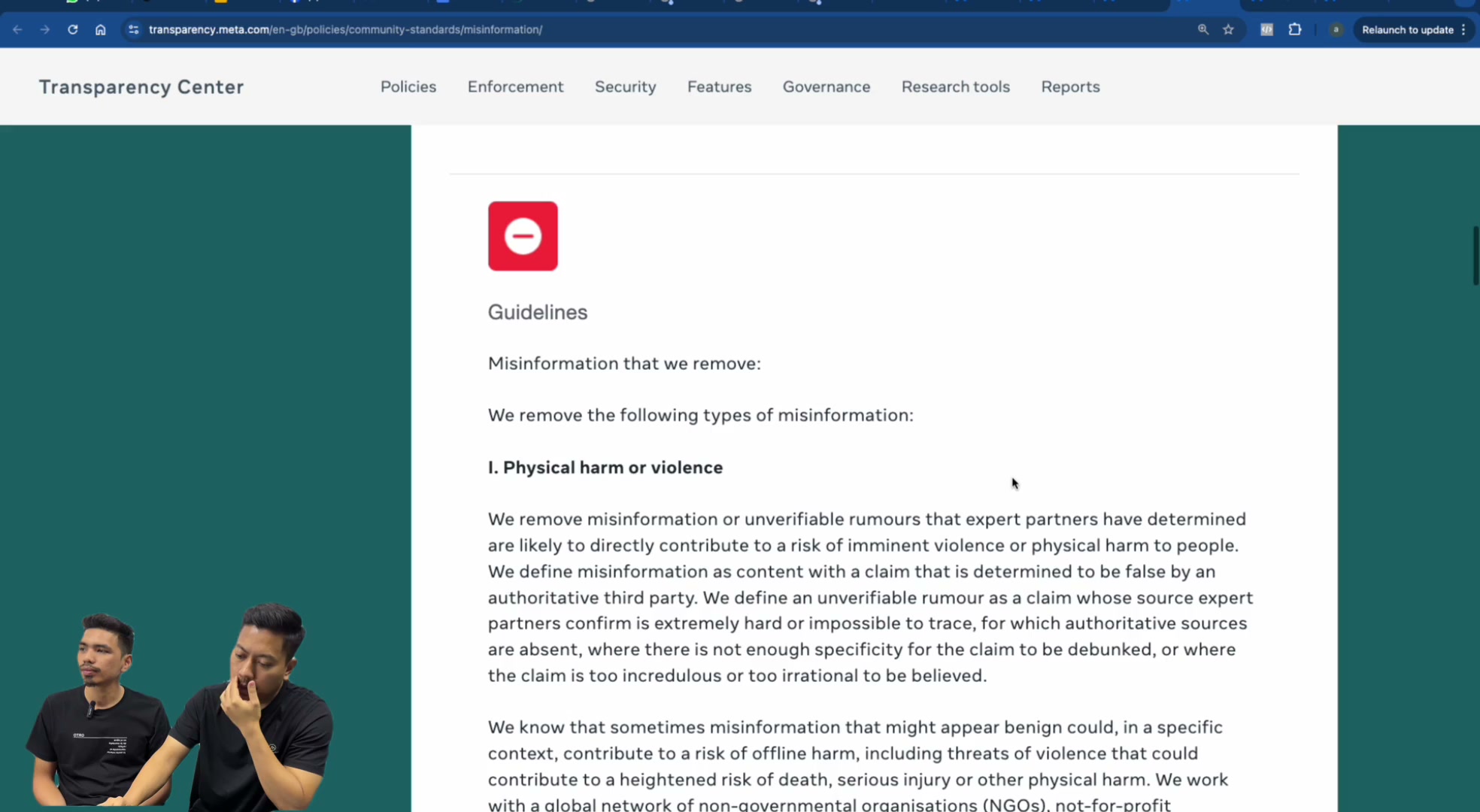Open the Governance menu

tap(826, 86)
